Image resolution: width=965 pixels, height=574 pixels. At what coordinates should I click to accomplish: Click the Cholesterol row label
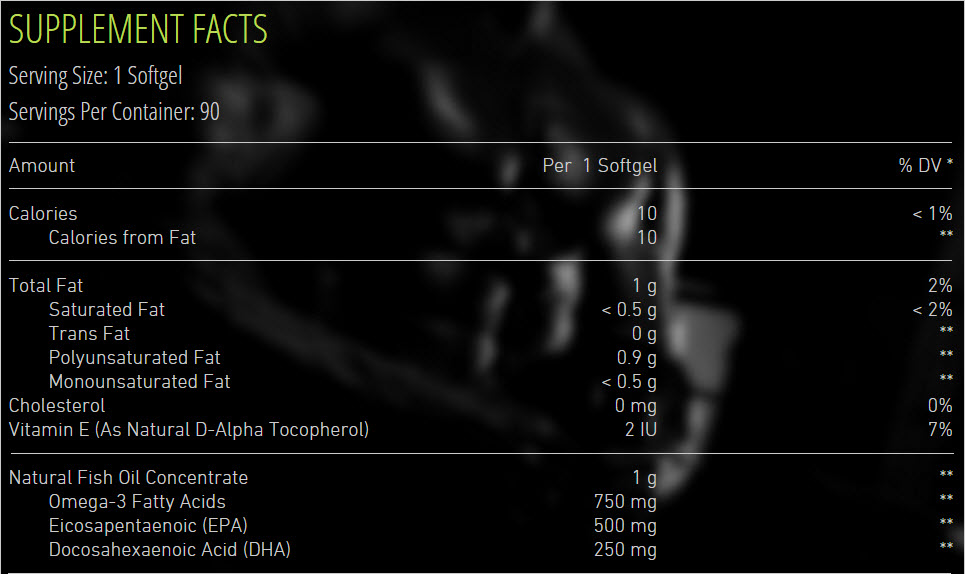[x=57, y=406]
